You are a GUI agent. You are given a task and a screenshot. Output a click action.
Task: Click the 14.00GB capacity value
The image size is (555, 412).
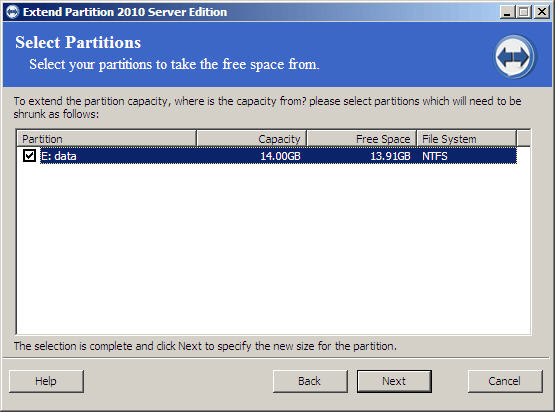(280, 156)
